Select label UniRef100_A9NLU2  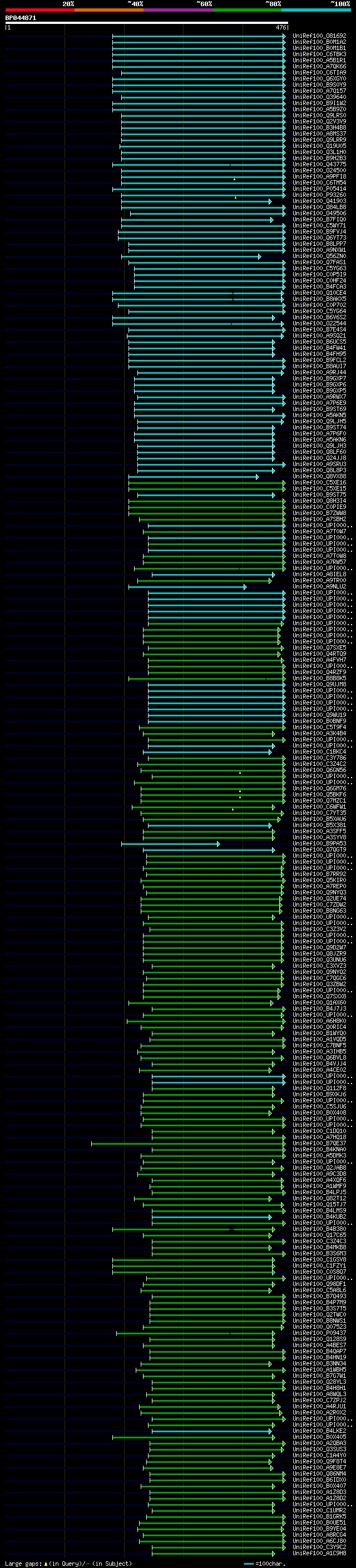[x=319, y=587]
